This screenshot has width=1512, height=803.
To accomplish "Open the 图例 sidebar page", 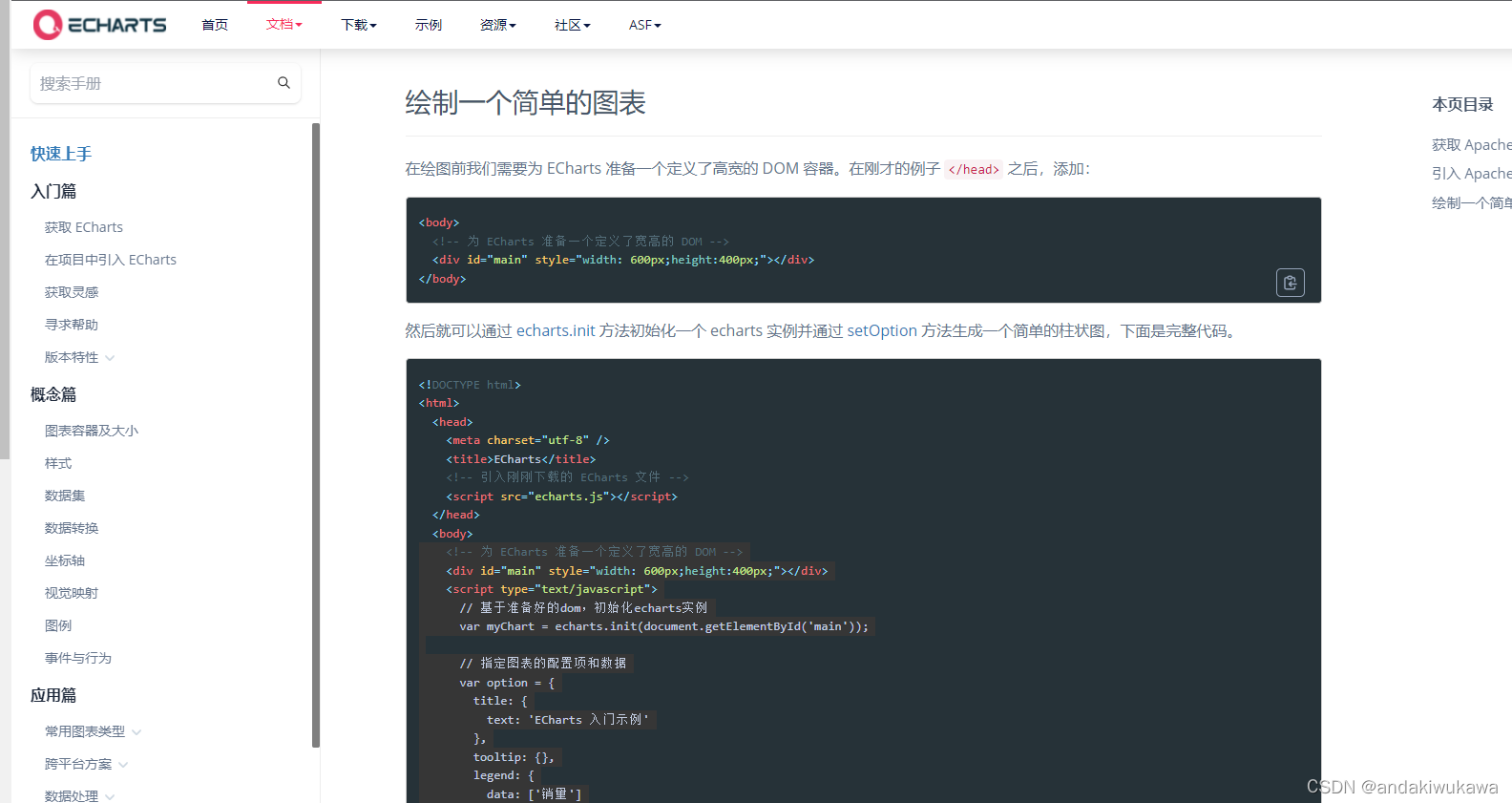I will pos(58,625).
